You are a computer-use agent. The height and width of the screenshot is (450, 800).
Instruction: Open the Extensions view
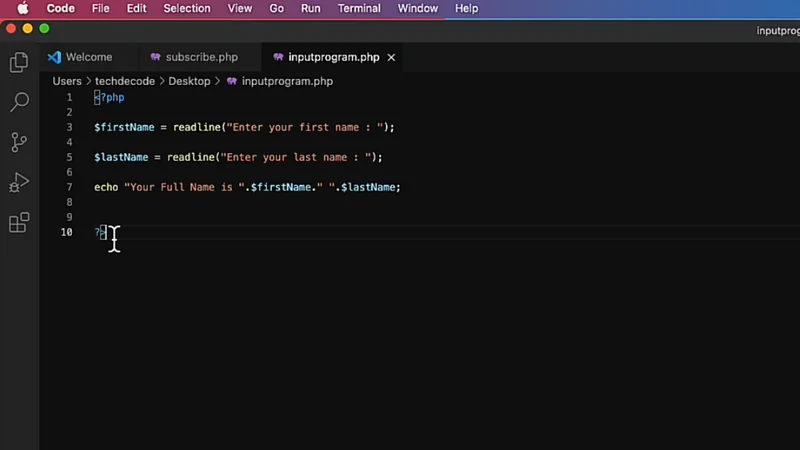tap(18, 223)
